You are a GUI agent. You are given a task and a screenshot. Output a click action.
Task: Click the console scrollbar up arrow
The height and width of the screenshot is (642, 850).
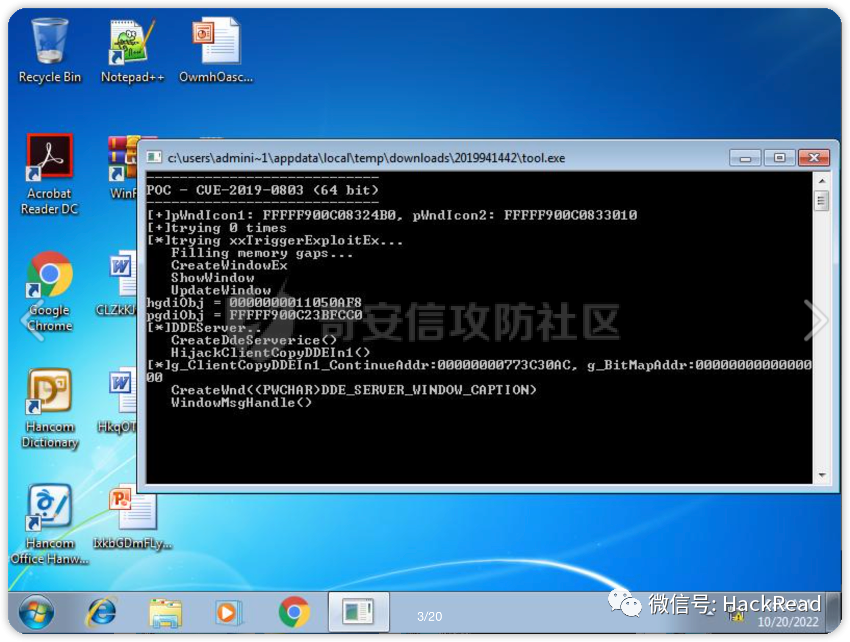pos(822,181)
